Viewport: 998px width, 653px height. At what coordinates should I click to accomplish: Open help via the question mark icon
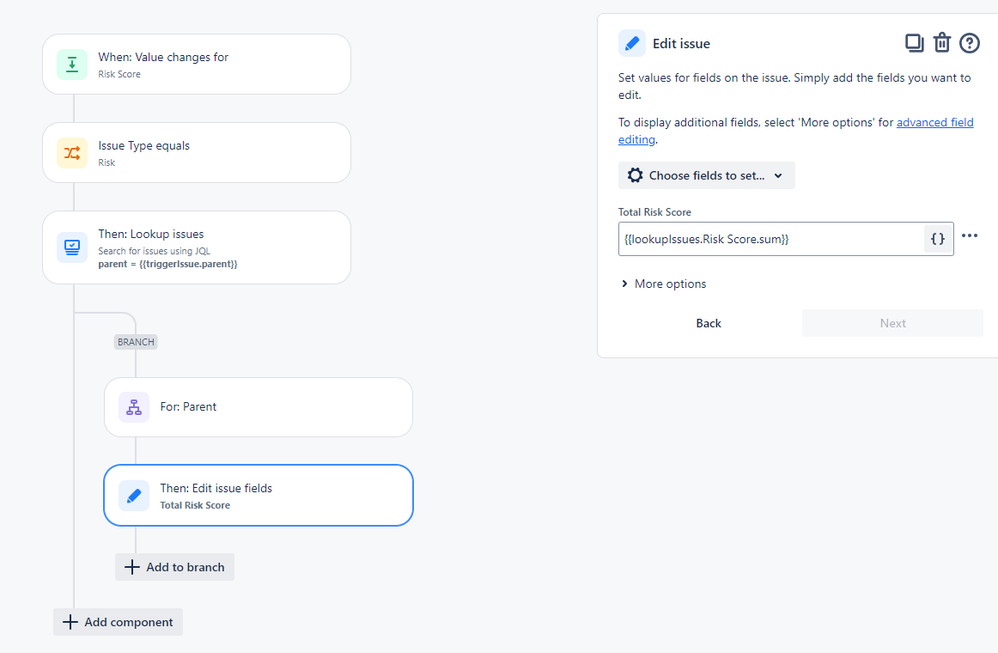tap(969, 43)
